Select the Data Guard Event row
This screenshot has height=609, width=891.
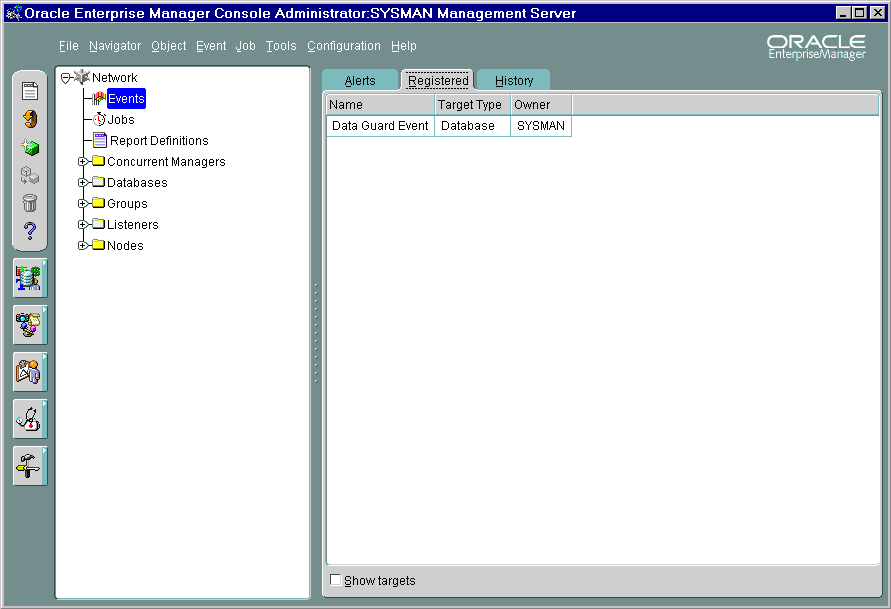click(x=380, y=126)
